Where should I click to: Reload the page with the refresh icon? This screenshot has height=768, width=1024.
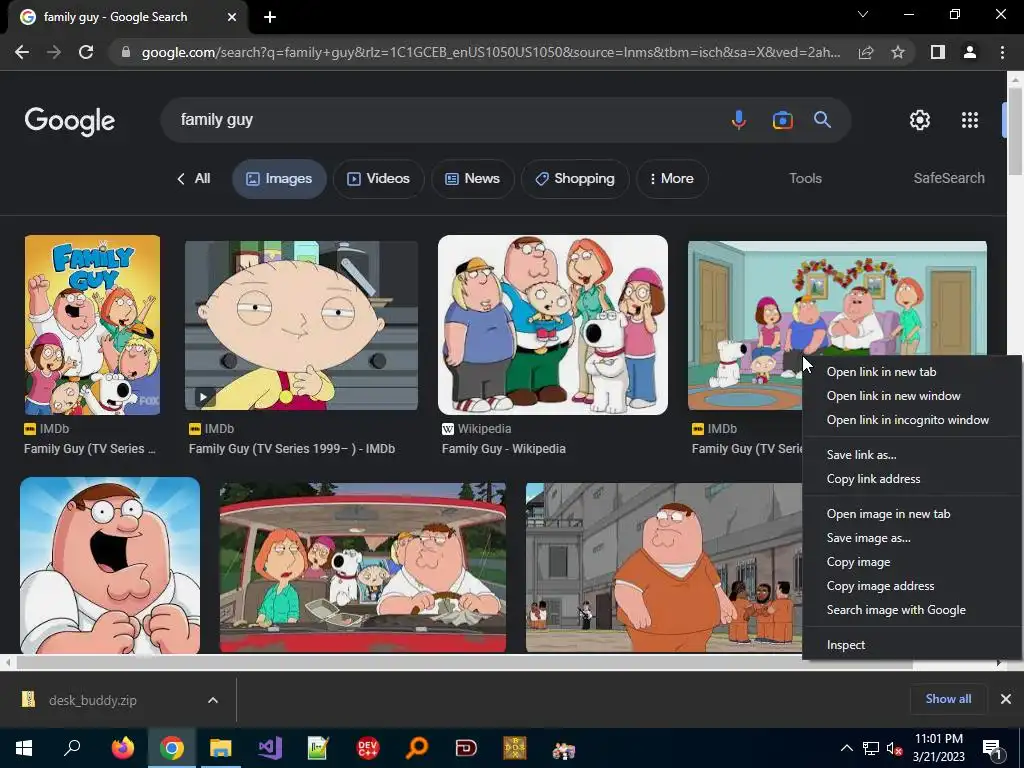86,52
